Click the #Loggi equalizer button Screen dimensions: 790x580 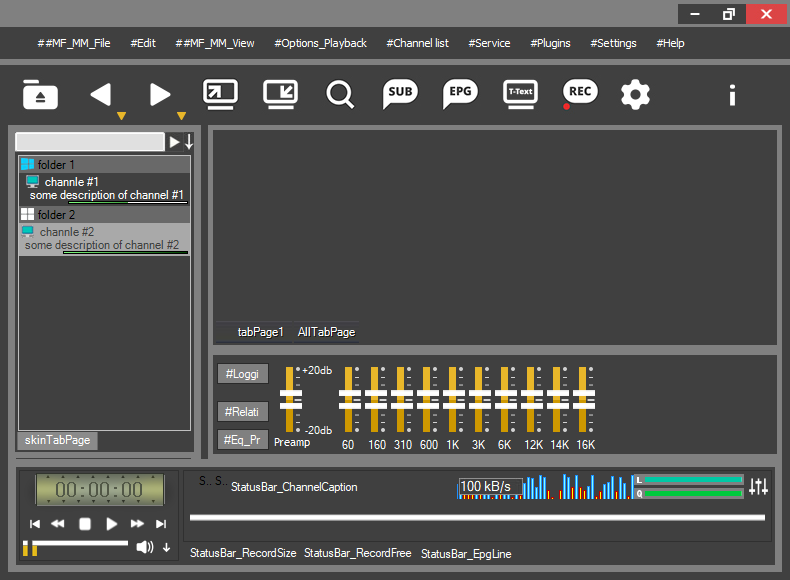[242, 374]
